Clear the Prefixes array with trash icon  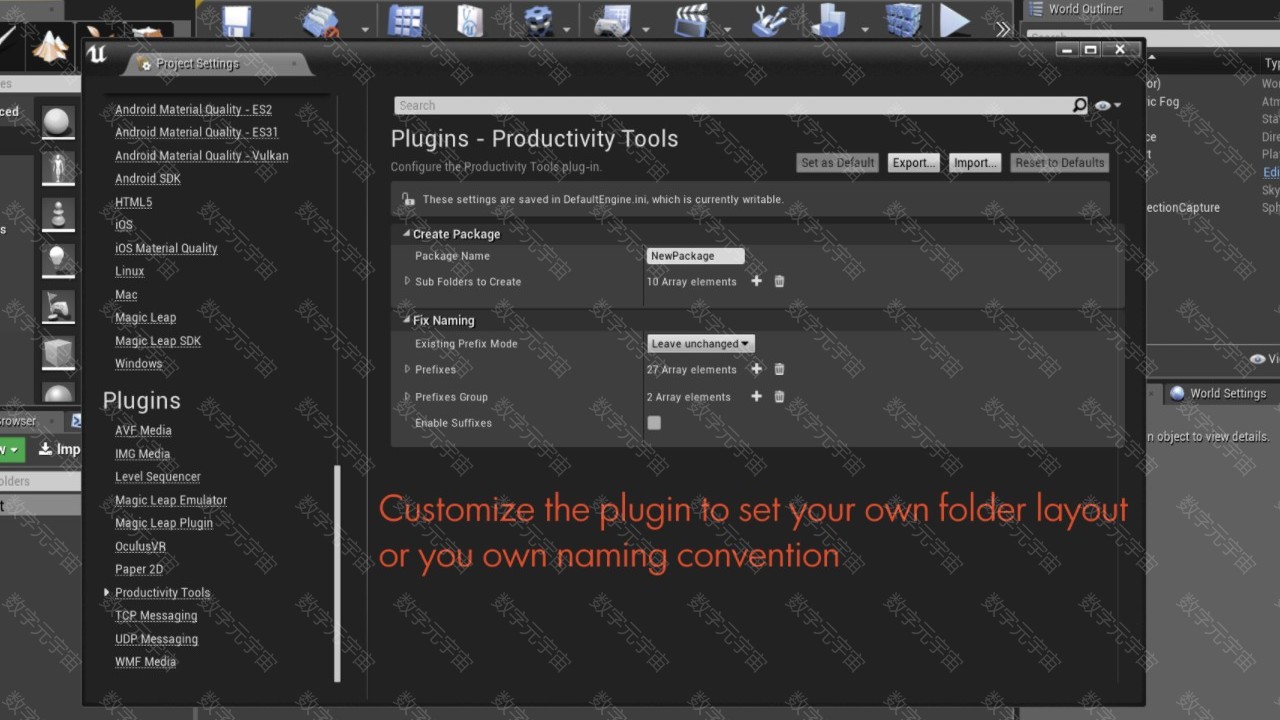[779, 370]
